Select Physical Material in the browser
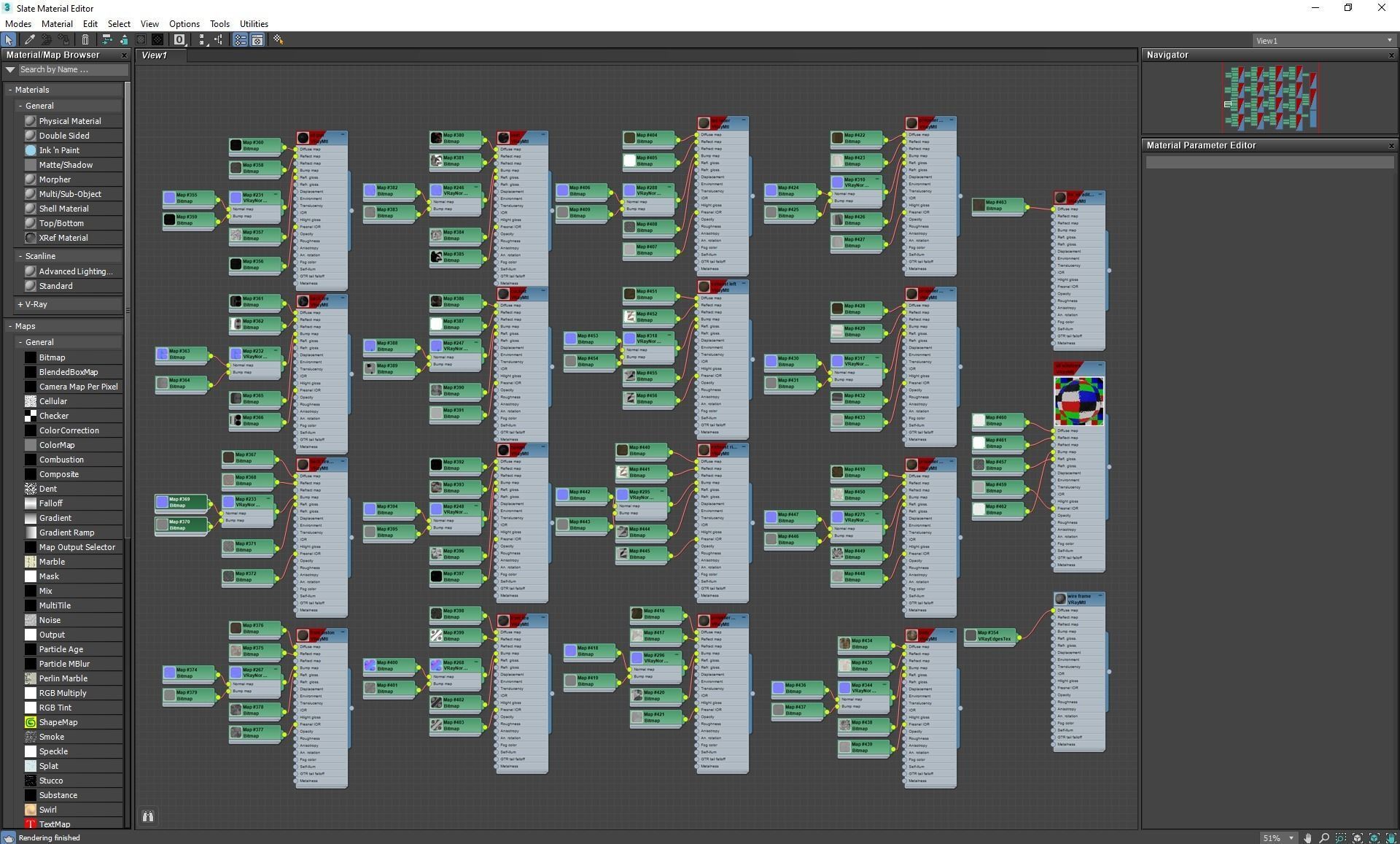The width and height of the screenshot is (1400, 844). click(69, 121)
